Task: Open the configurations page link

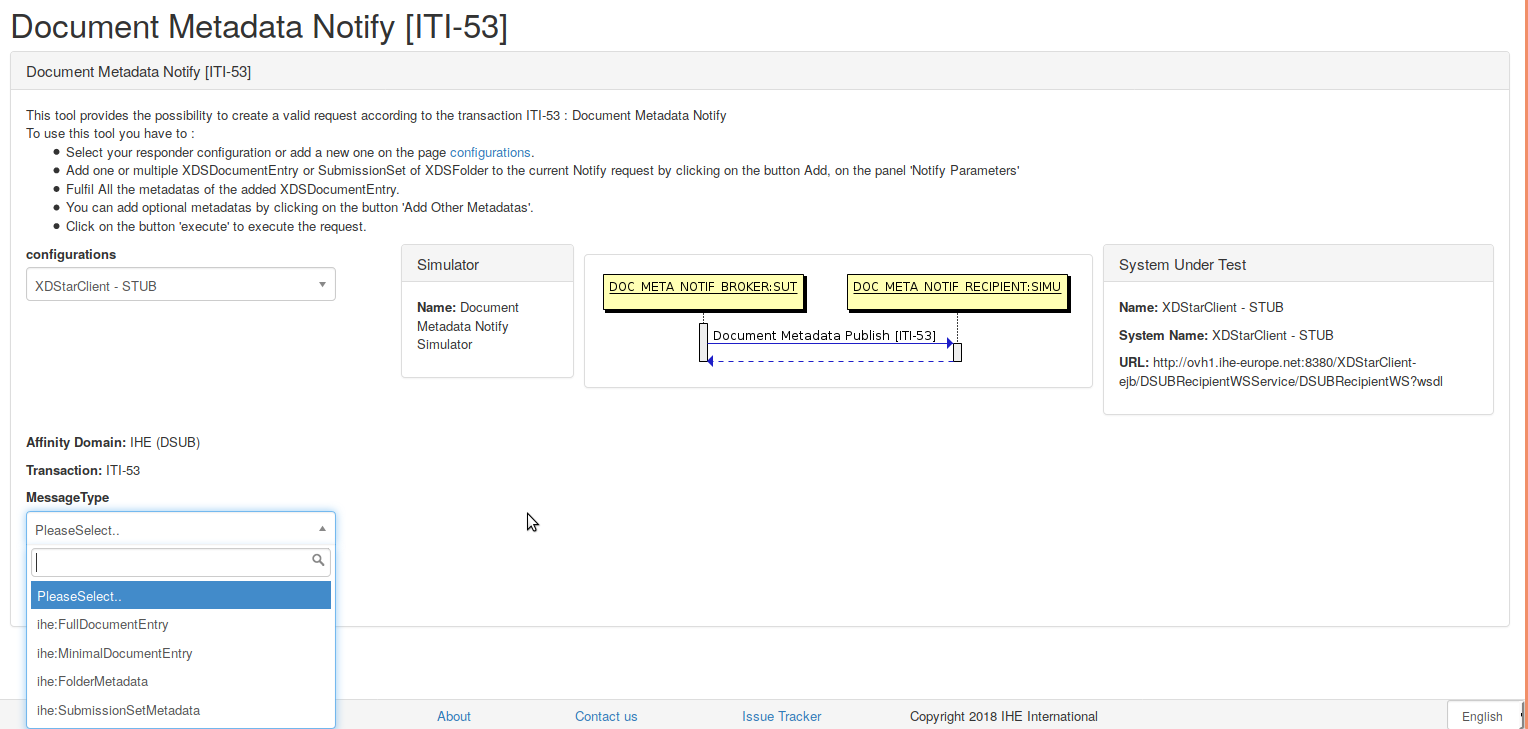Action: pyautogui.click(x=490, y=152)
